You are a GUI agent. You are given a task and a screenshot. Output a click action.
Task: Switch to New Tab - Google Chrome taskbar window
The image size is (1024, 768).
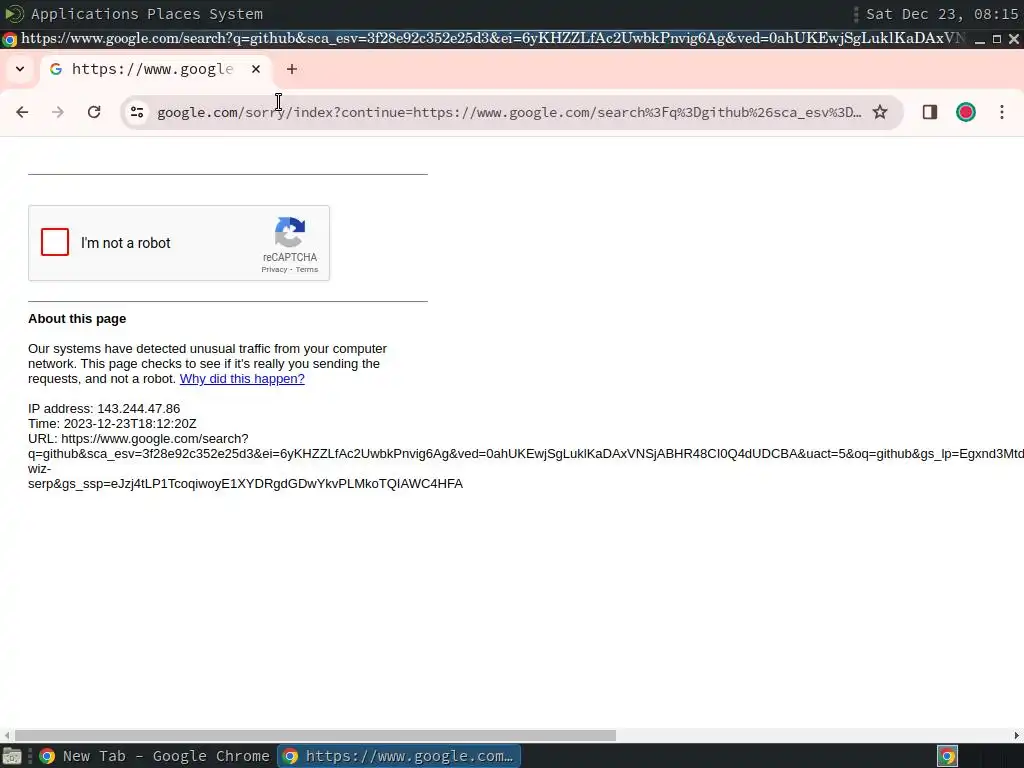pyautogui.click(x=155, y=756)
